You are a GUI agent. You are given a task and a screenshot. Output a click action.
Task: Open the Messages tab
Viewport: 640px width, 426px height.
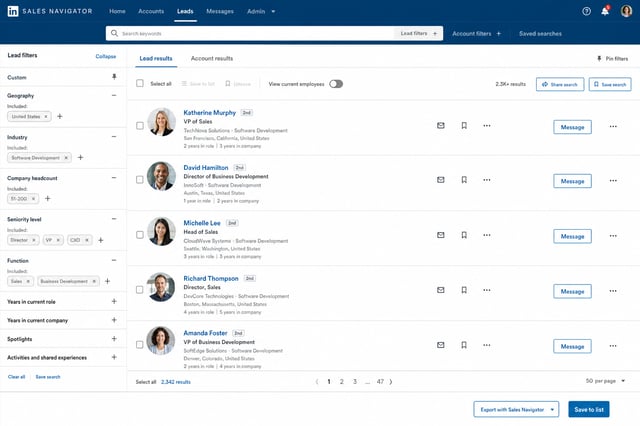point(220,11)
